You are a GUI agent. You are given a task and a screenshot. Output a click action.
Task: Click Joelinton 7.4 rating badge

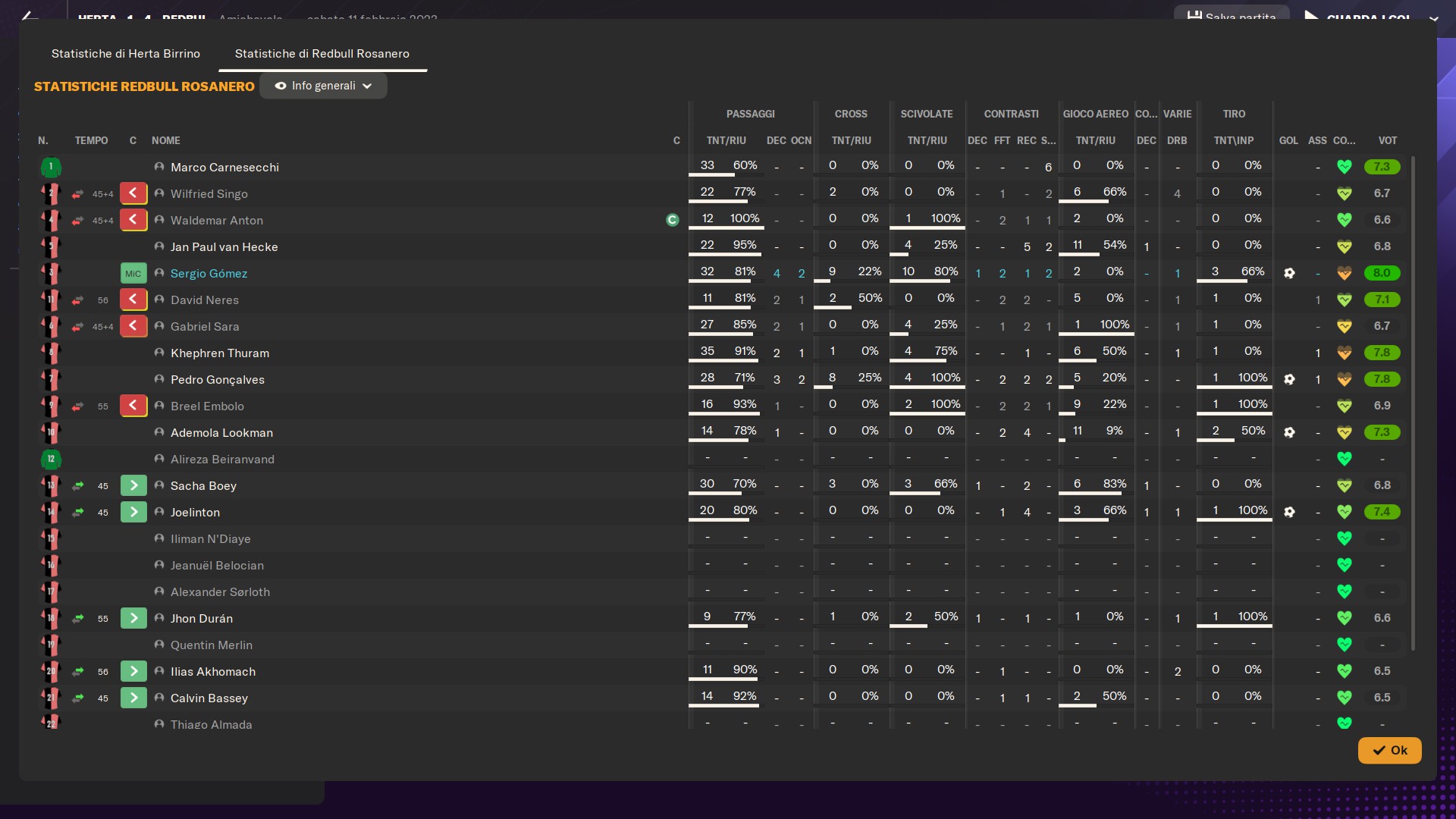1382,512
